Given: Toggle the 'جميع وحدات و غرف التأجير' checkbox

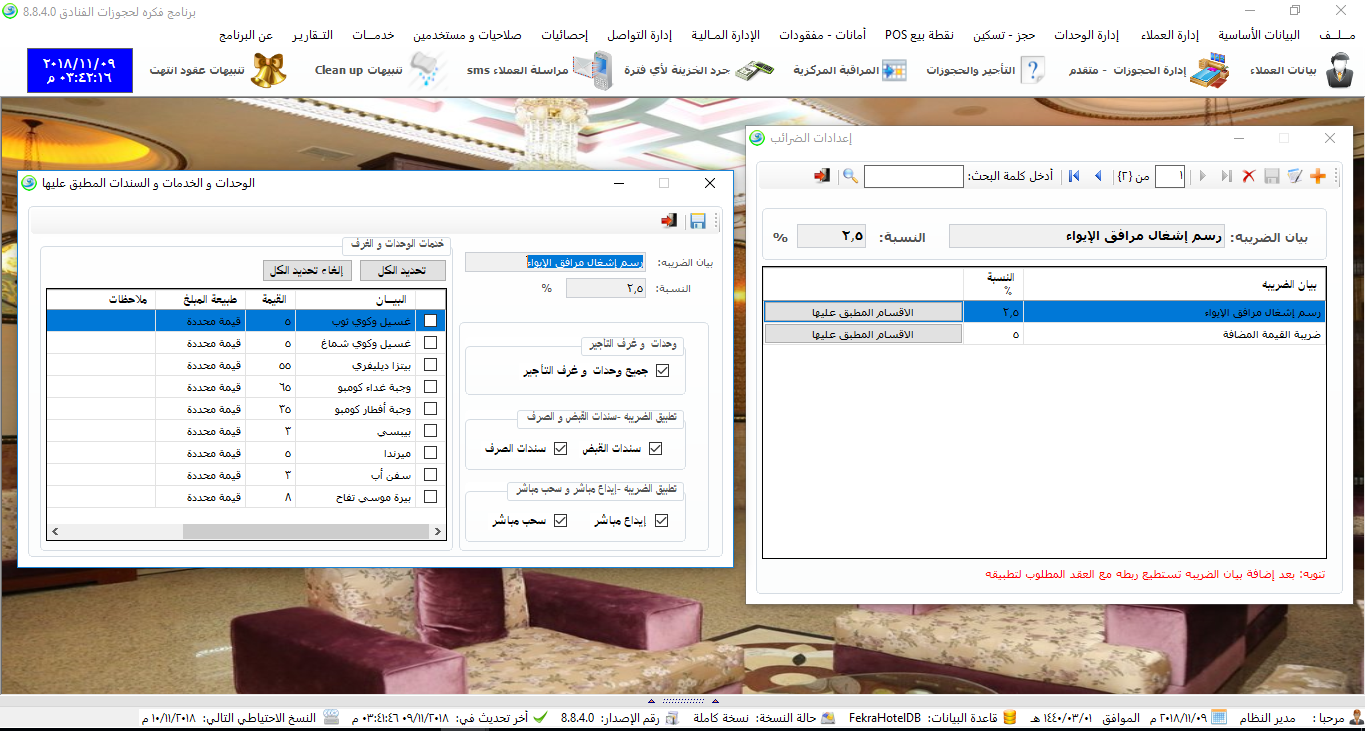Looking at the screenshot, I should [662, 371].
